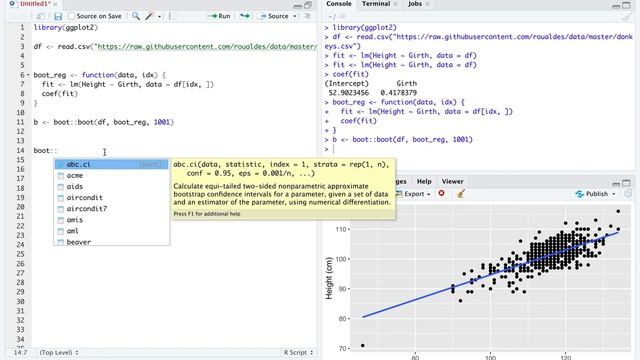Image resolution: width=640 pixels, height=360 pixels.
Task: Open find and replace magnifier icon
Action: (136, 16)
